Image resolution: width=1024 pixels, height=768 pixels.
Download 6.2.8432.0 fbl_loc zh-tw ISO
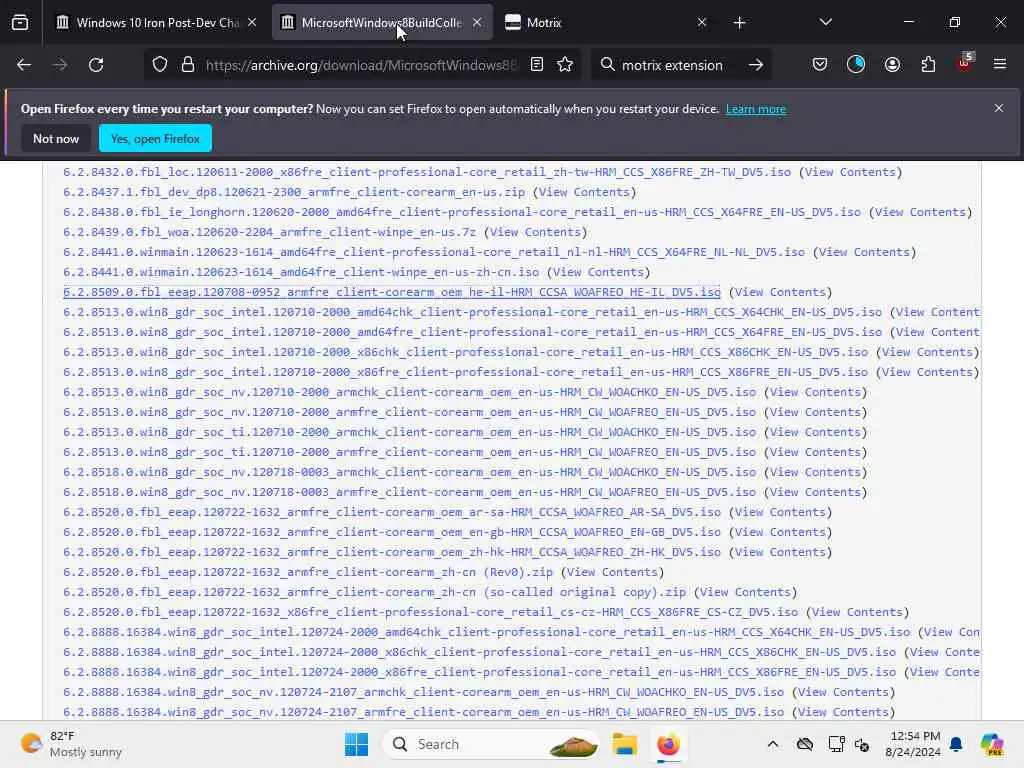pos(427,172)
